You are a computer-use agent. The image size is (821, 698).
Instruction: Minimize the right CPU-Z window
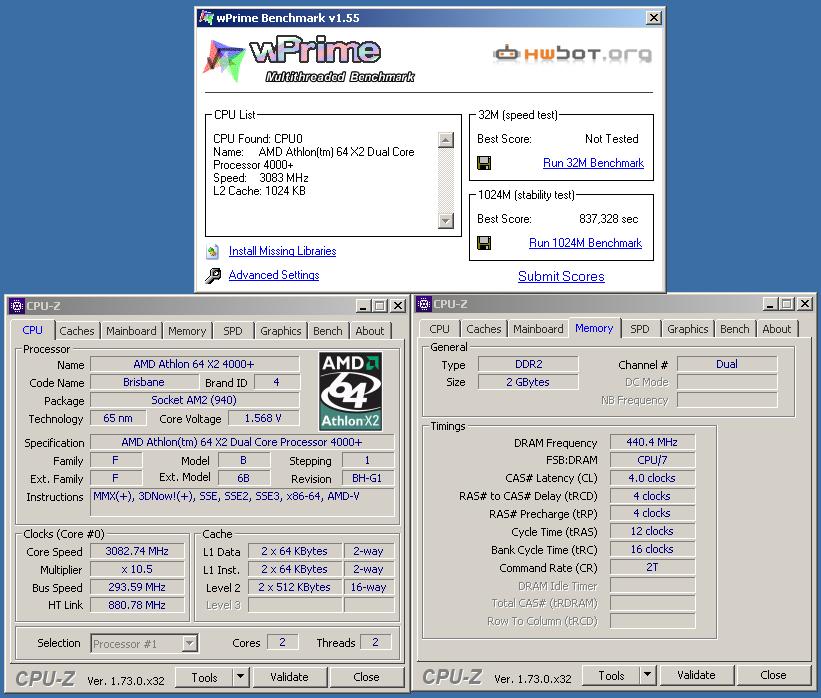pos(770,304)
